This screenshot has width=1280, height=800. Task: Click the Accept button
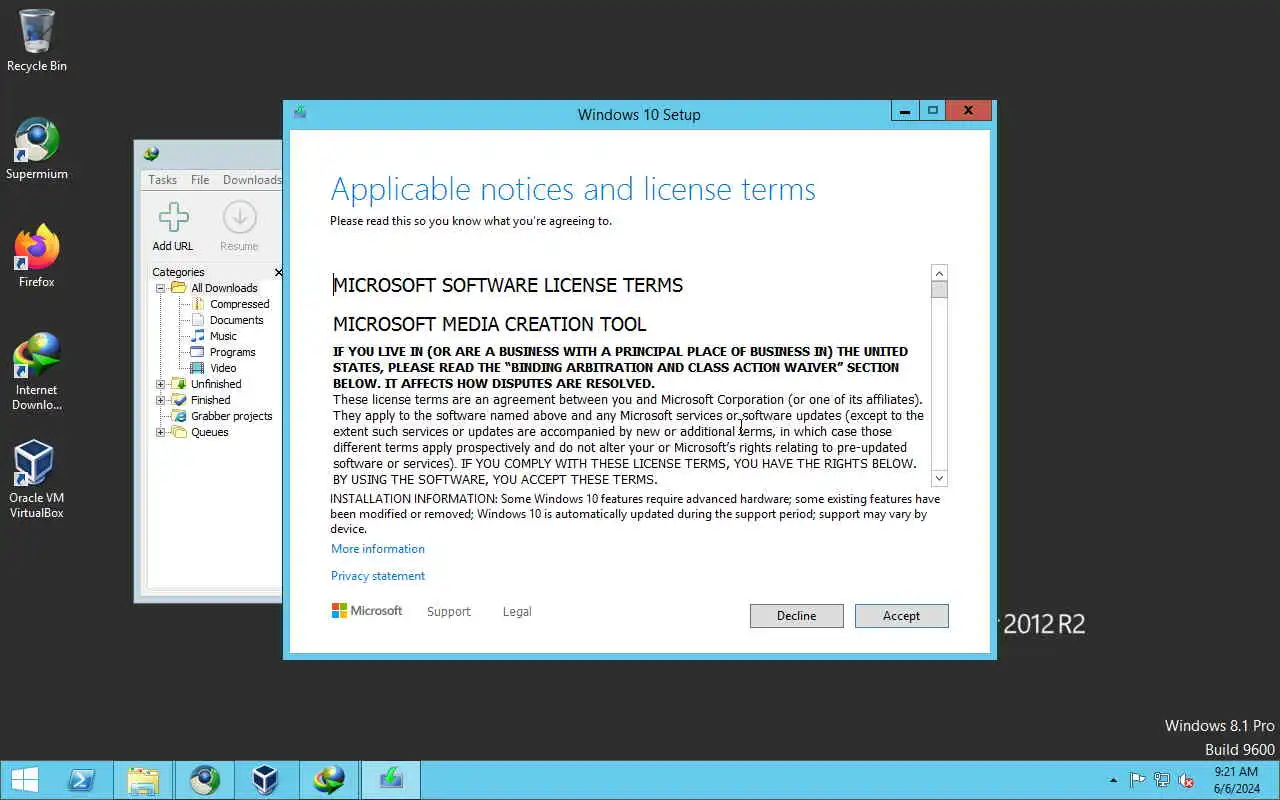(901, 616)
